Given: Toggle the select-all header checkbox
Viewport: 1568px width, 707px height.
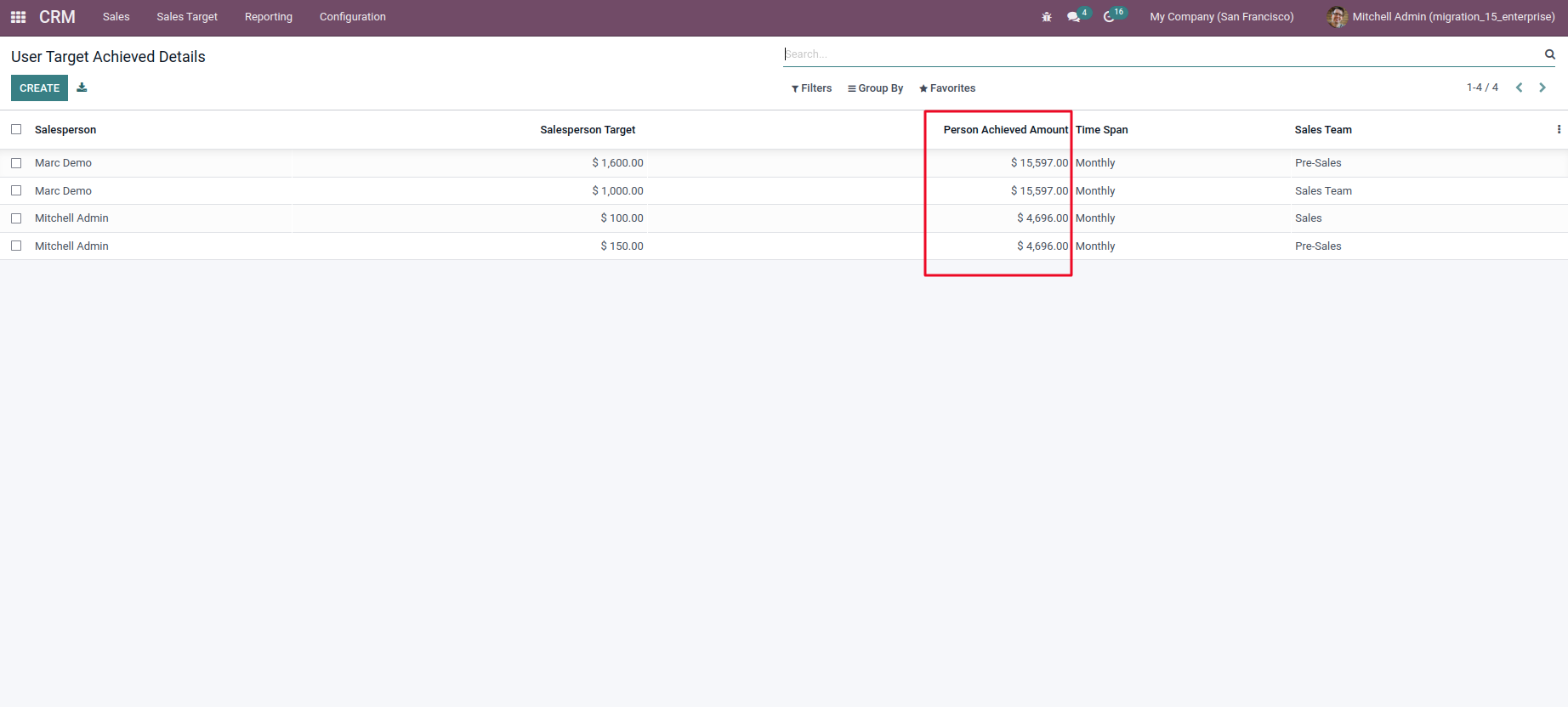Looking at the screenshot, I should click(x=16, y=129).
